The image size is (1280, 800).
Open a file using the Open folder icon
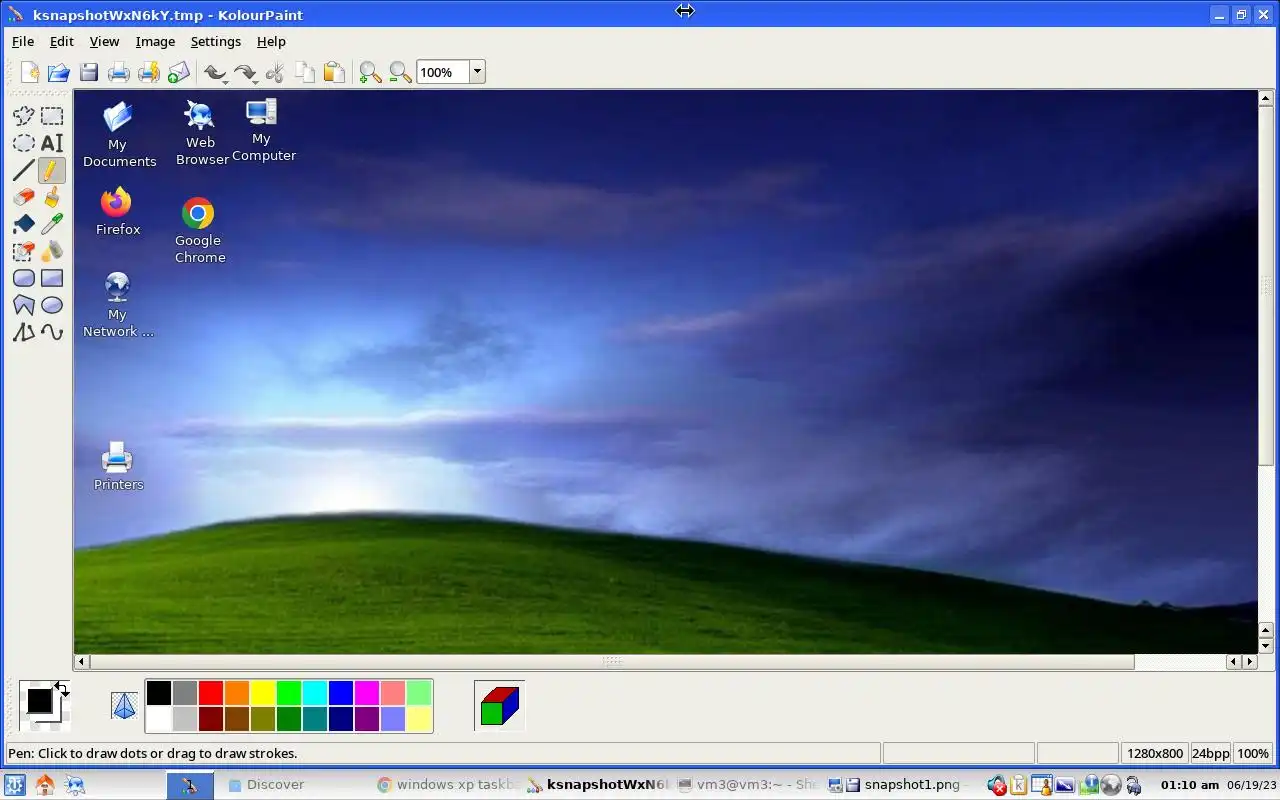tap(59, 72)
